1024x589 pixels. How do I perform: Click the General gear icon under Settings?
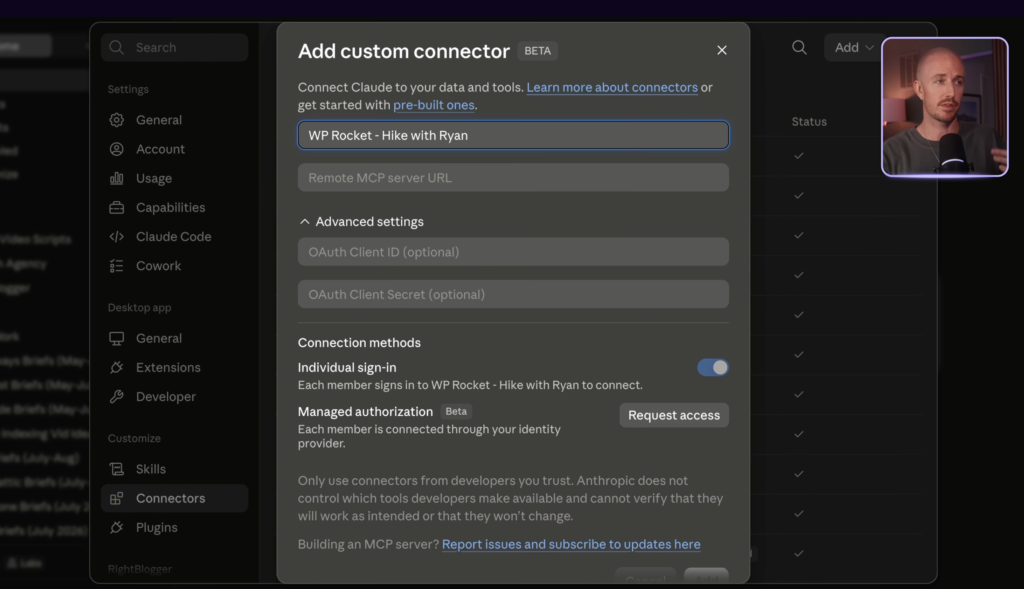[x=117, y=119]
